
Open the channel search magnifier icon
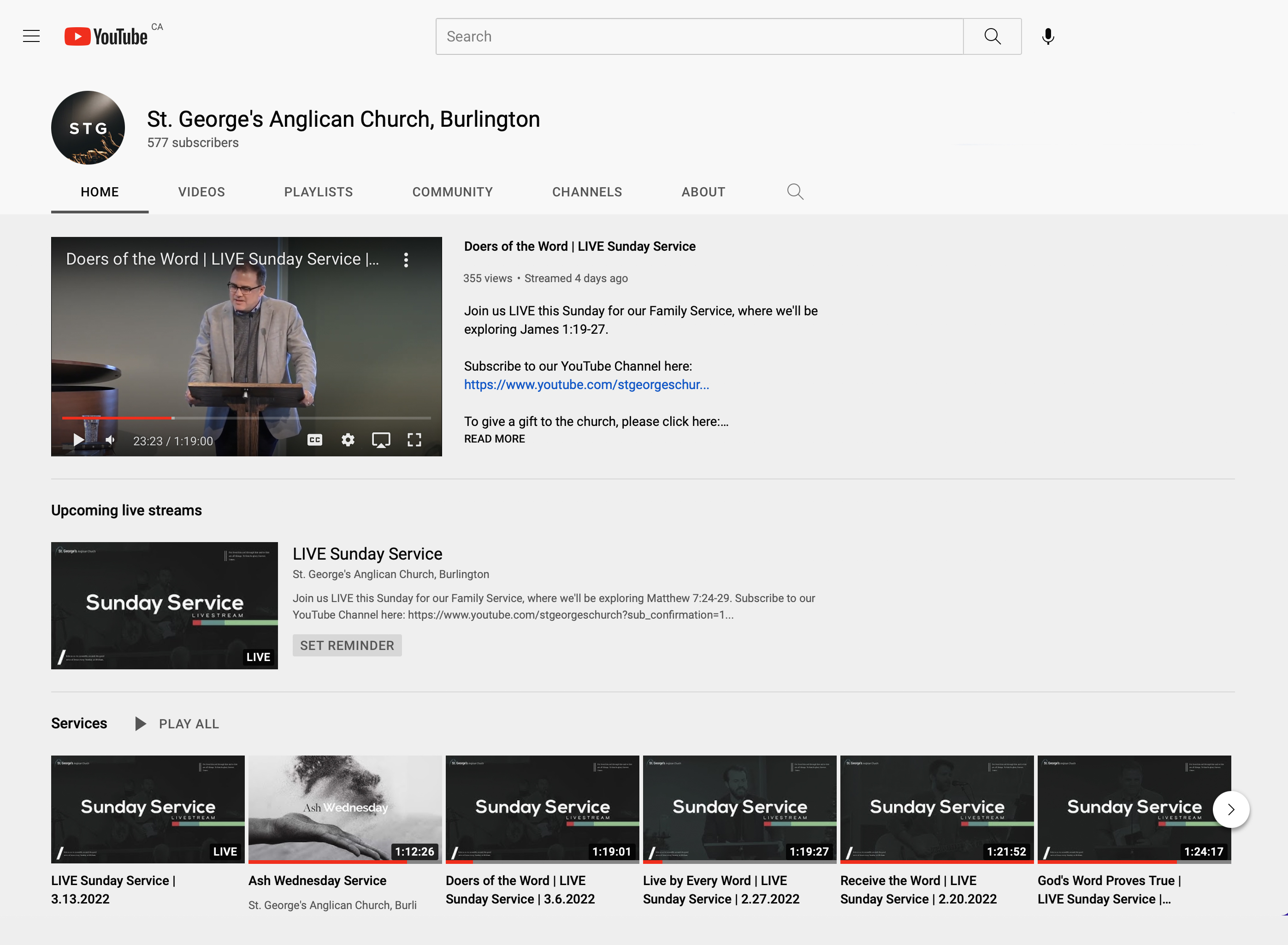coord(795,192)
